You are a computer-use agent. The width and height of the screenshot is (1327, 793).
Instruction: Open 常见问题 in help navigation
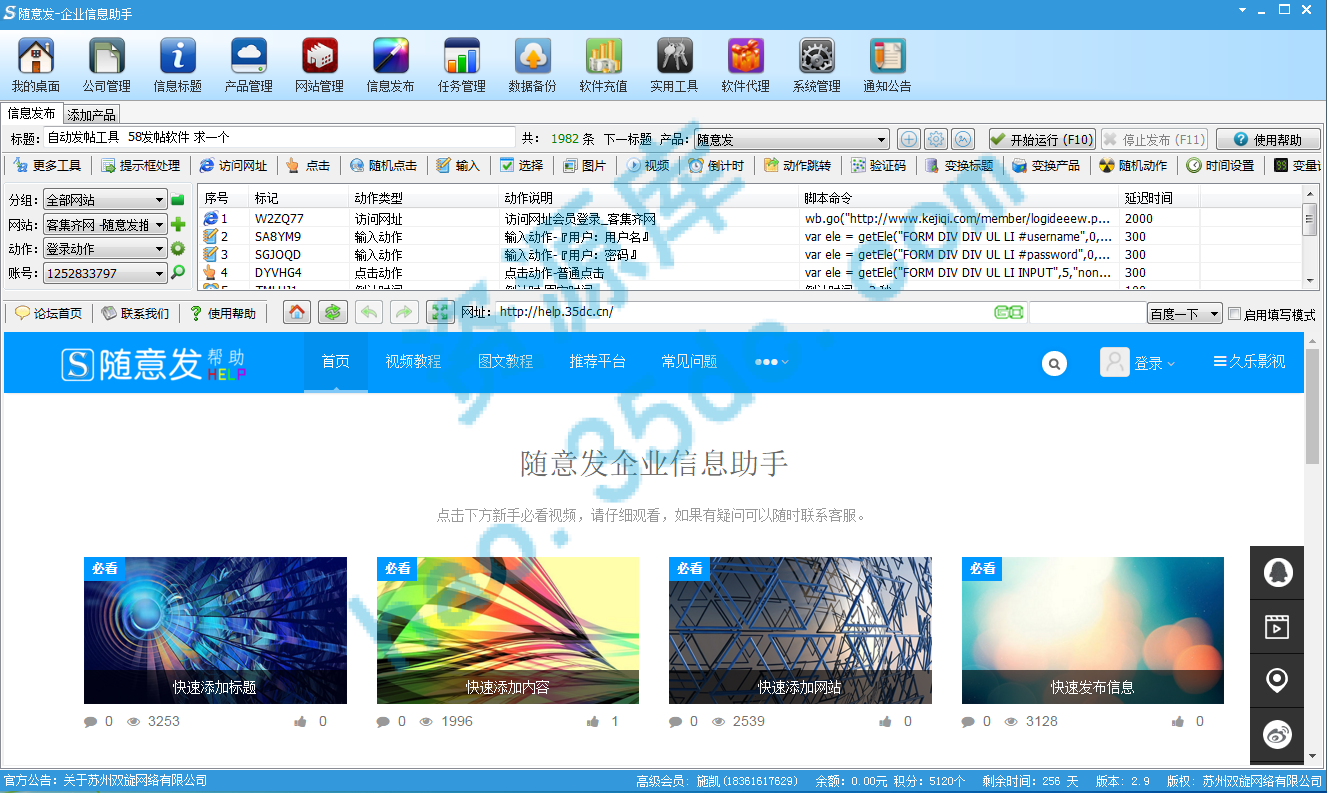(689, 361)
